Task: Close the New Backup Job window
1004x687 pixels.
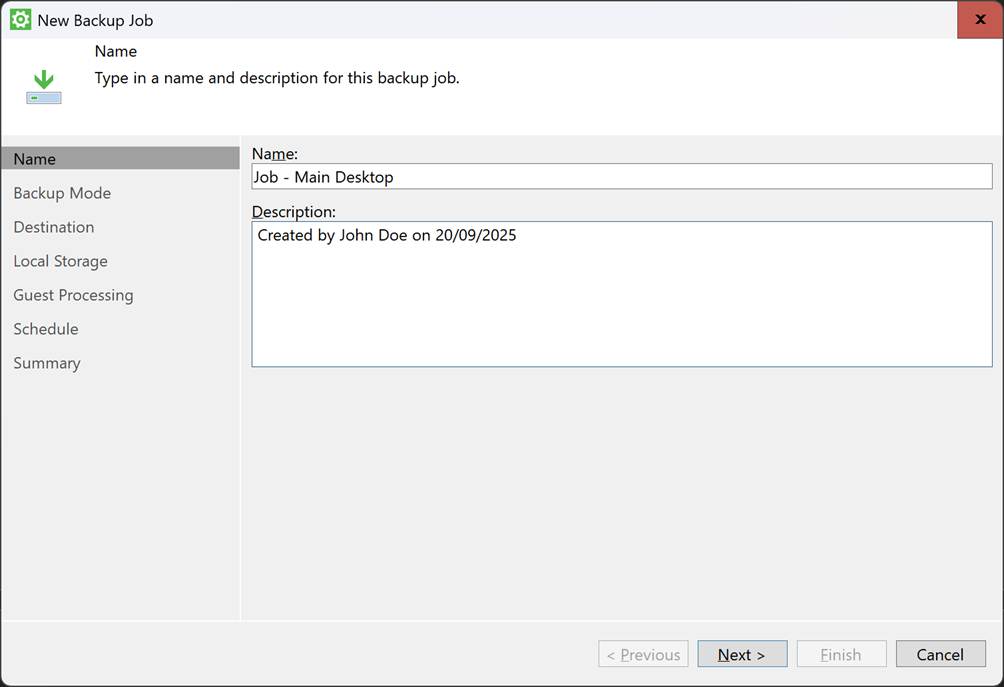Action: point(979,19)
